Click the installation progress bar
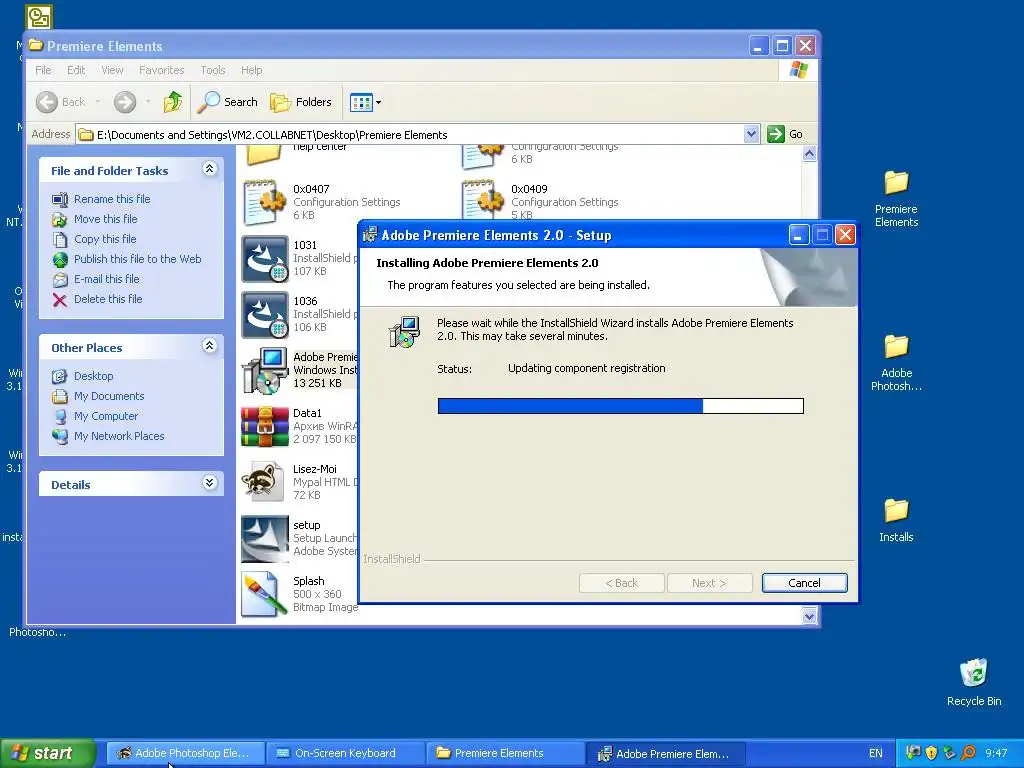Image resolution: width=1024 pixels, height=768 pixels. (620, 406)
